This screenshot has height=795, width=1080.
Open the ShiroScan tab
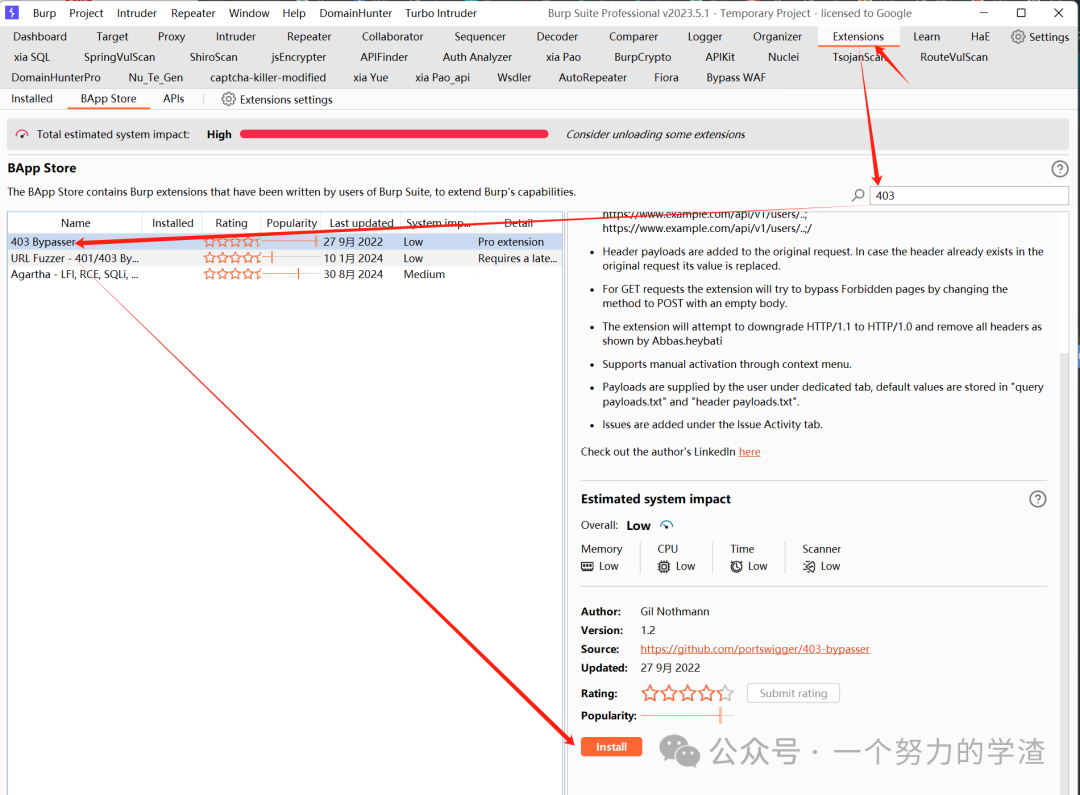click(214, 57)
